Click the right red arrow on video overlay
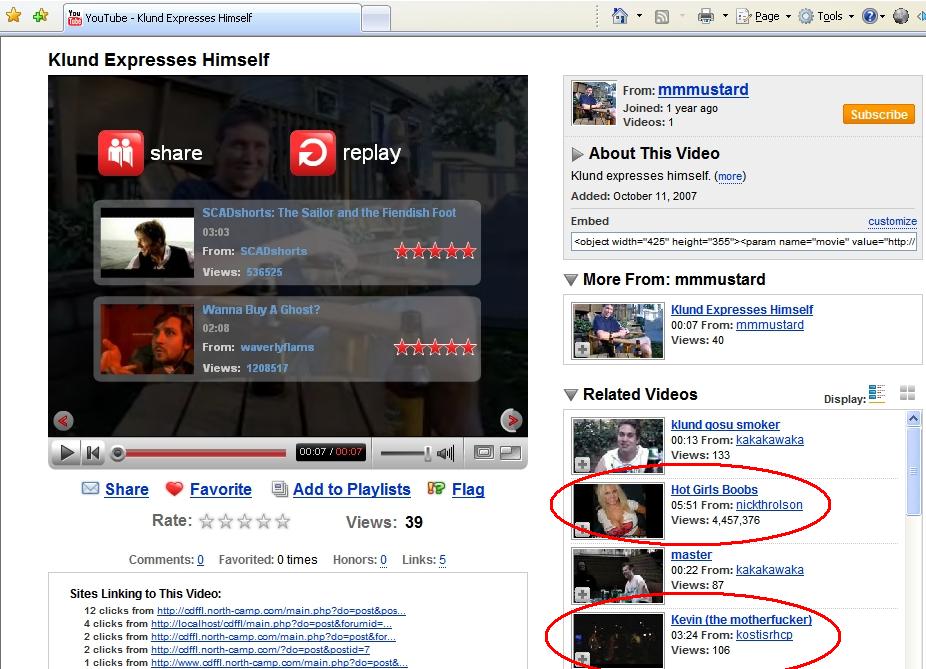926x669 pixels. [511, 420]
